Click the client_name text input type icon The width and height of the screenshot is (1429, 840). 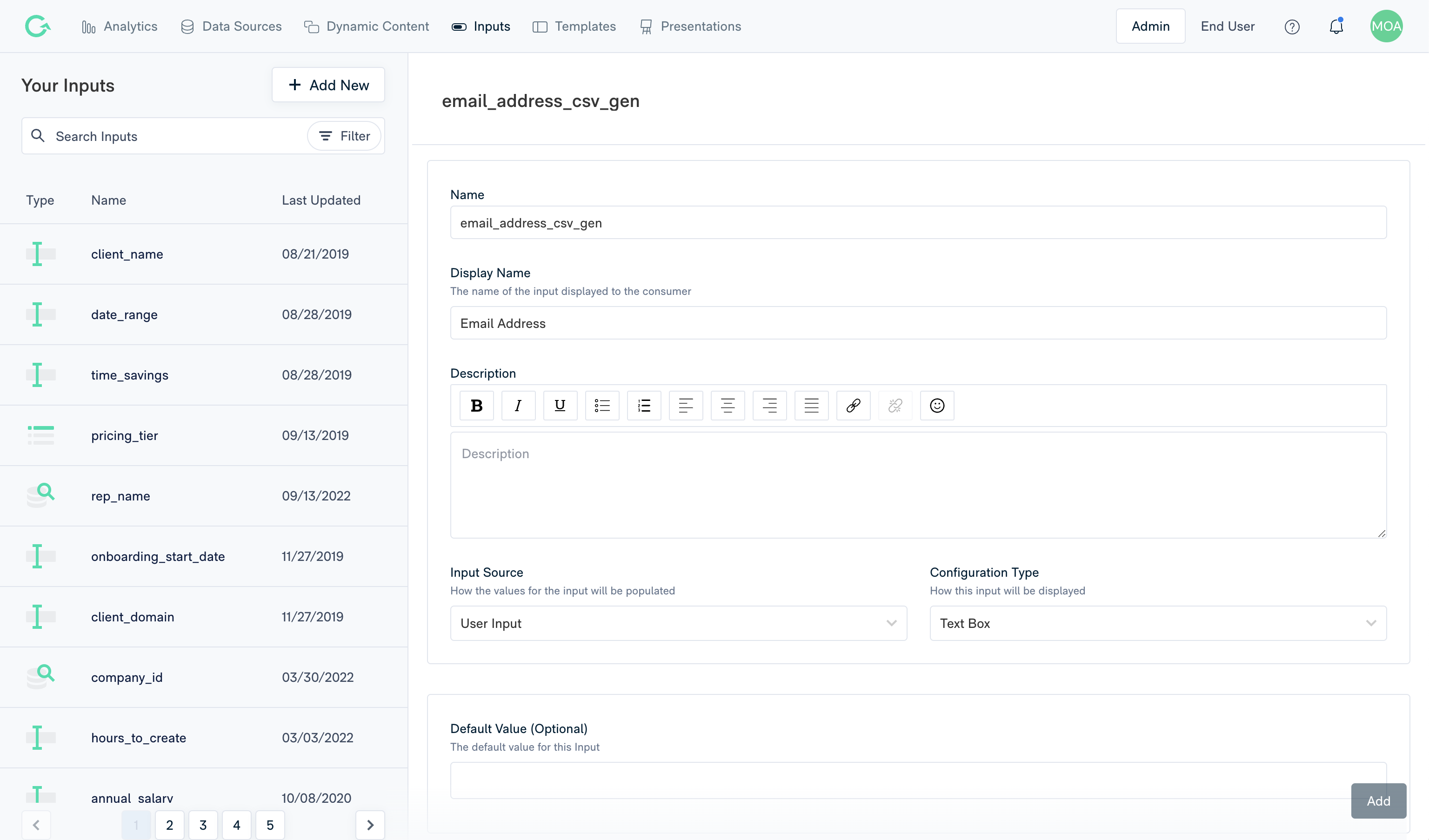click(x=40, y=254)
